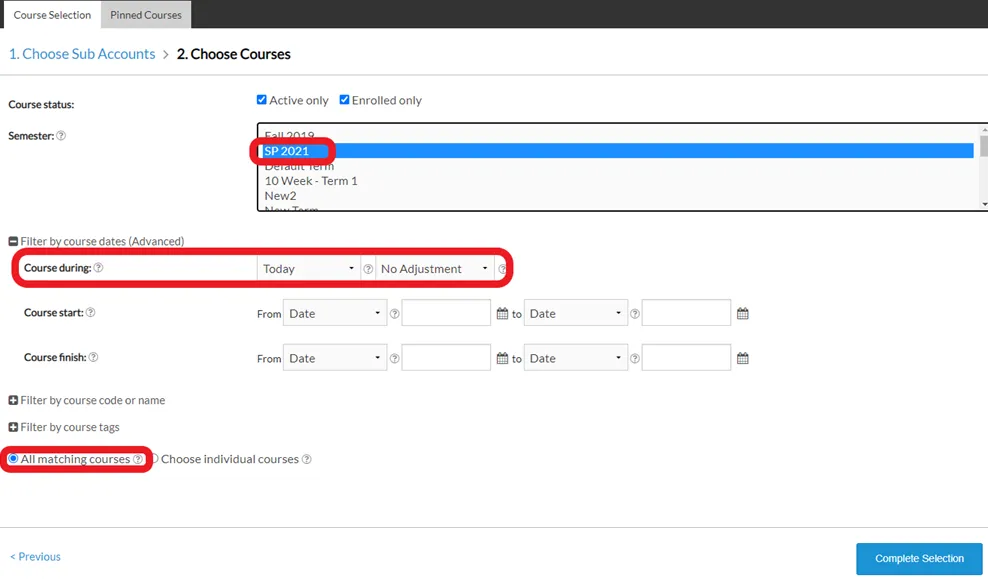This screenshot has width=988, height=579.
Task: Select New2 in the Semester list
Action: coord(616,196)
